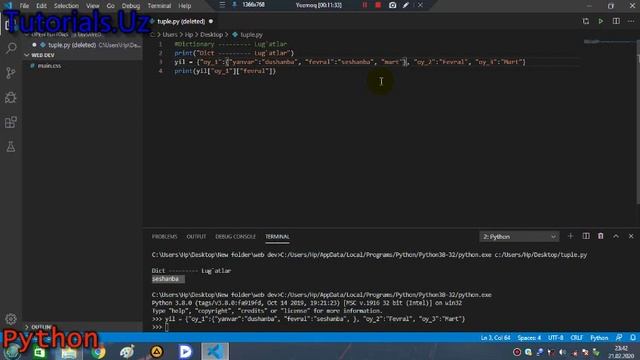Viewport: 640px width, 360px height.
Task: Open the View menu
Action: pyautogui.click(x=93, y=6)
